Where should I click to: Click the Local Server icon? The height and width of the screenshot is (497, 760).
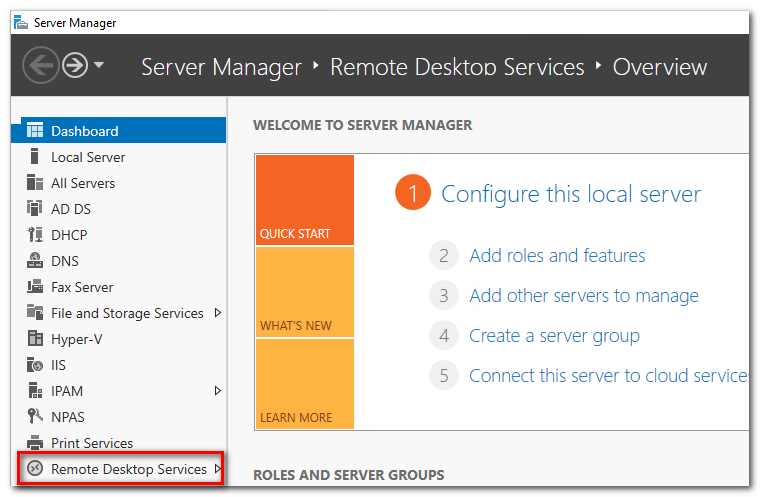(35, 157)
